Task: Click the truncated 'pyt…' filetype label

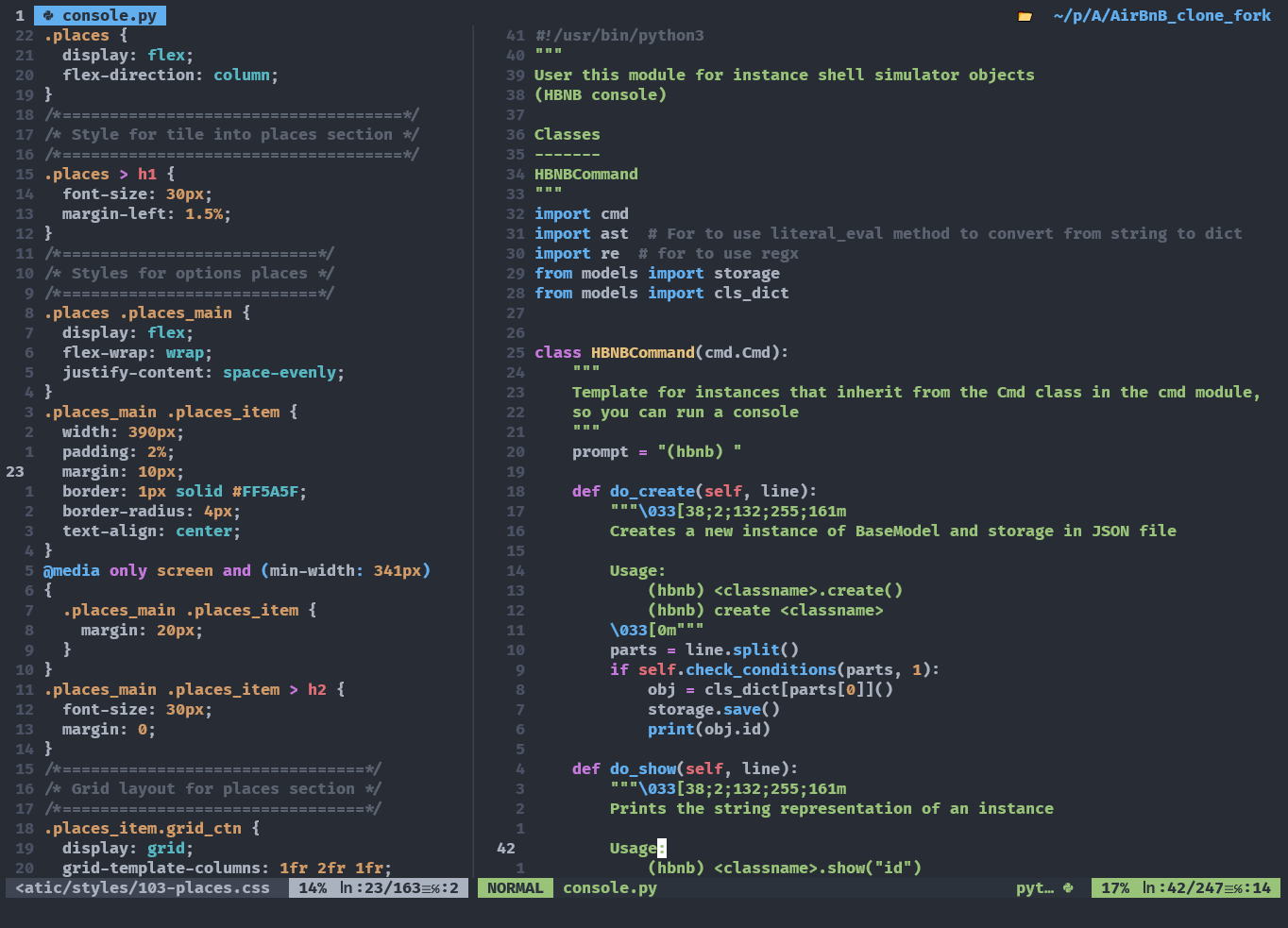Action: point(1035,888)
